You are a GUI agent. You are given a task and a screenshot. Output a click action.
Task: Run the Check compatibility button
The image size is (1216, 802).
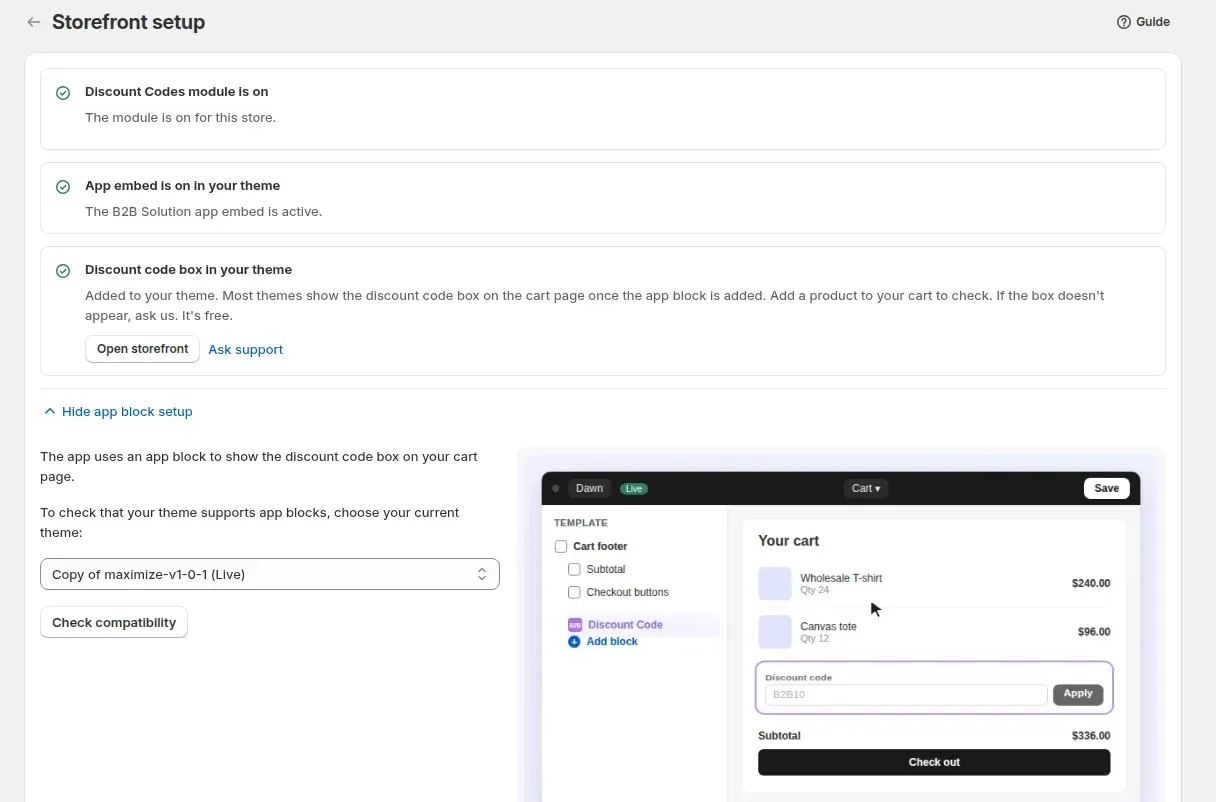pos(114,622)
